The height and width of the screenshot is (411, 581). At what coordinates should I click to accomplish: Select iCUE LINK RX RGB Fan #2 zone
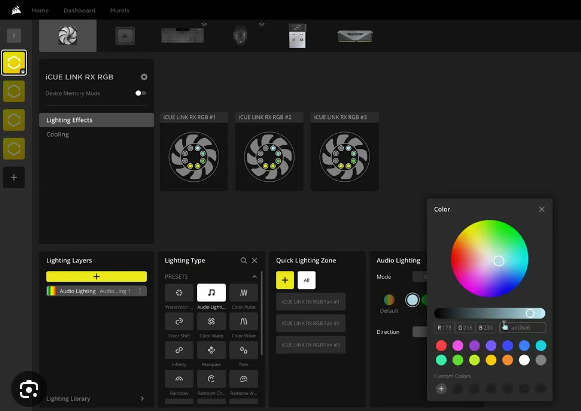(311, 323)
